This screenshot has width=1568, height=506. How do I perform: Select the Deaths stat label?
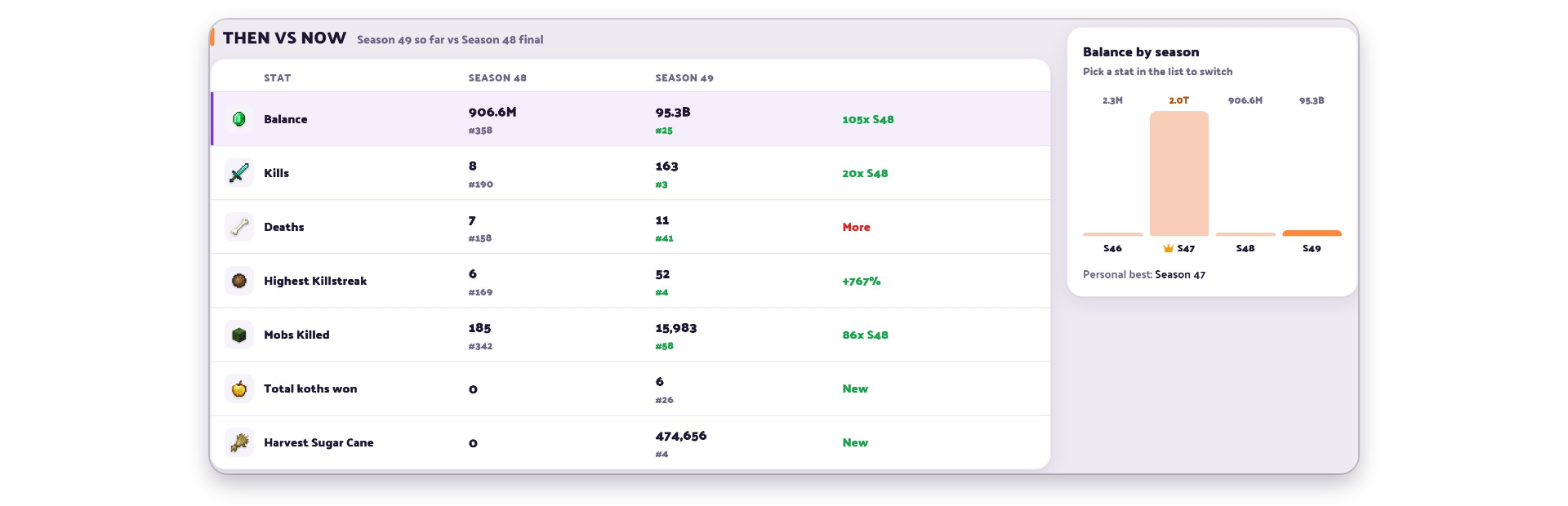coord(284,227)
